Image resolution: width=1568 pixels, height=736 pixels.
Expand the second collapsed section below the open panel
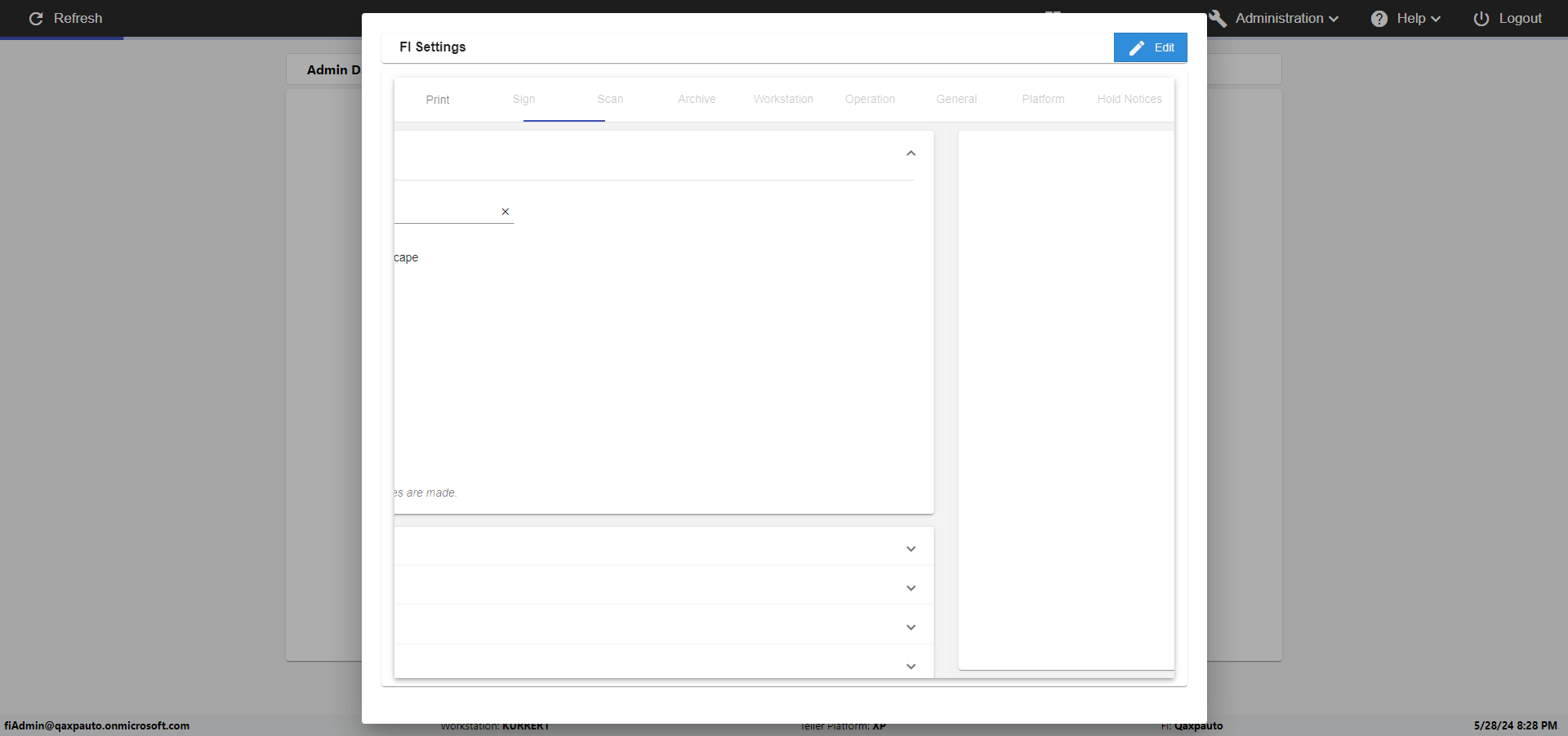tap(911, 588)
